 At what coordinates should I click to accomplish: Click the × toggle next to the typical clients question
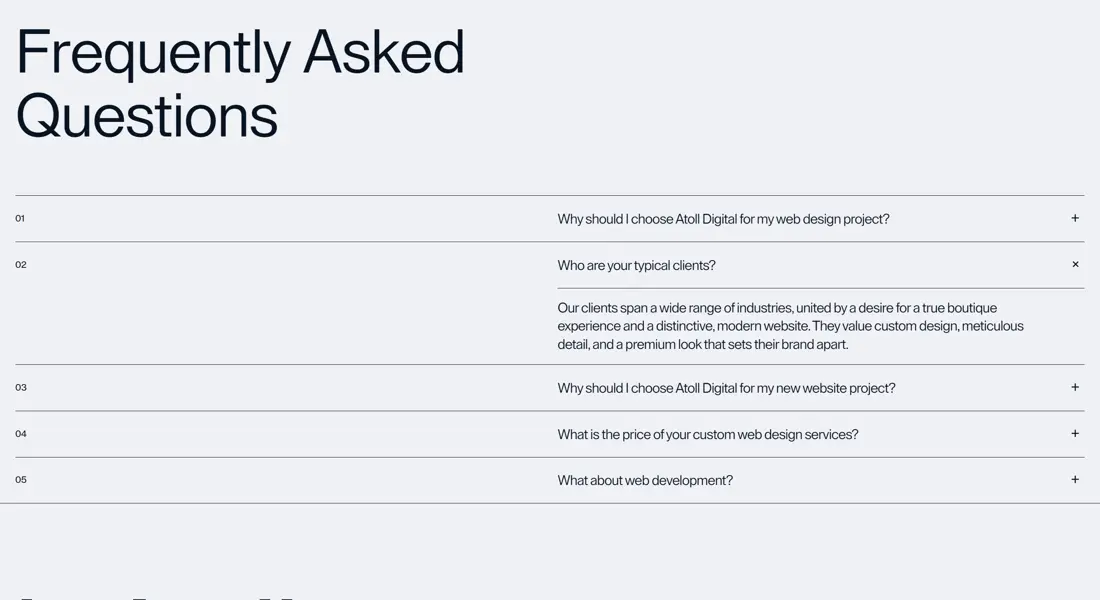pos(1074,264)
